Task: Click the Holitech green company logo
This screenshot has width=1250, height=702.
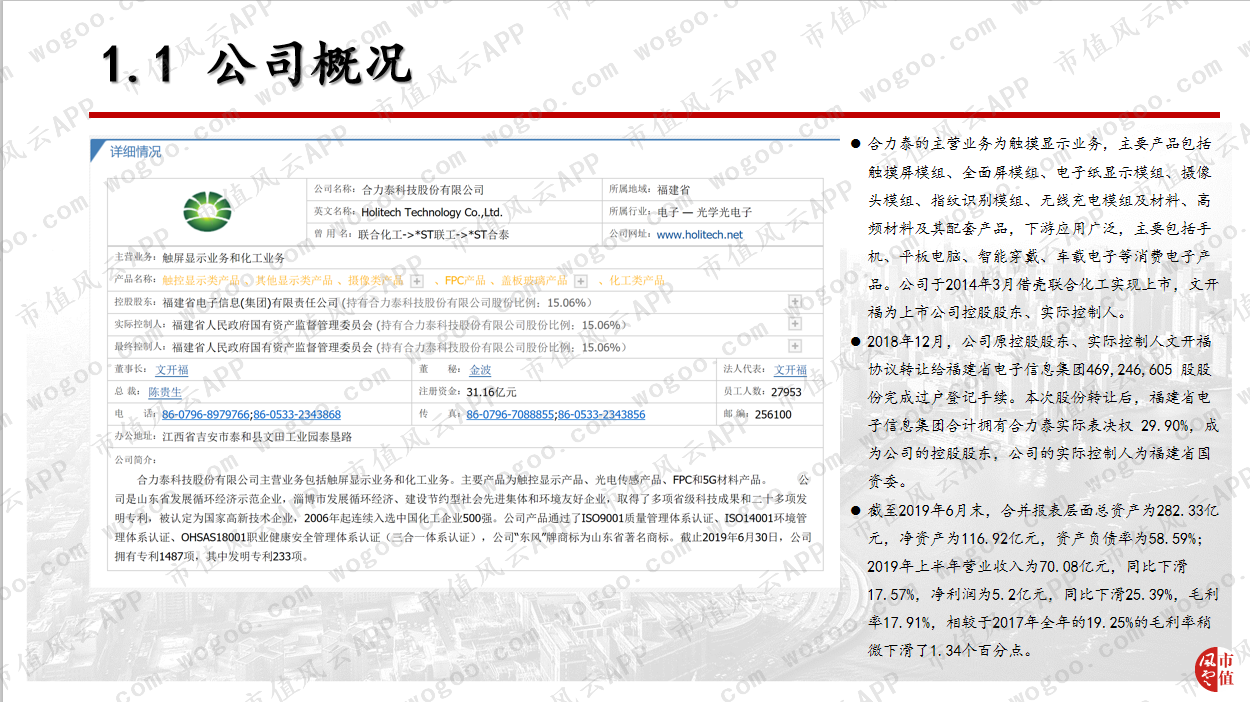Action: click(207, 211)
